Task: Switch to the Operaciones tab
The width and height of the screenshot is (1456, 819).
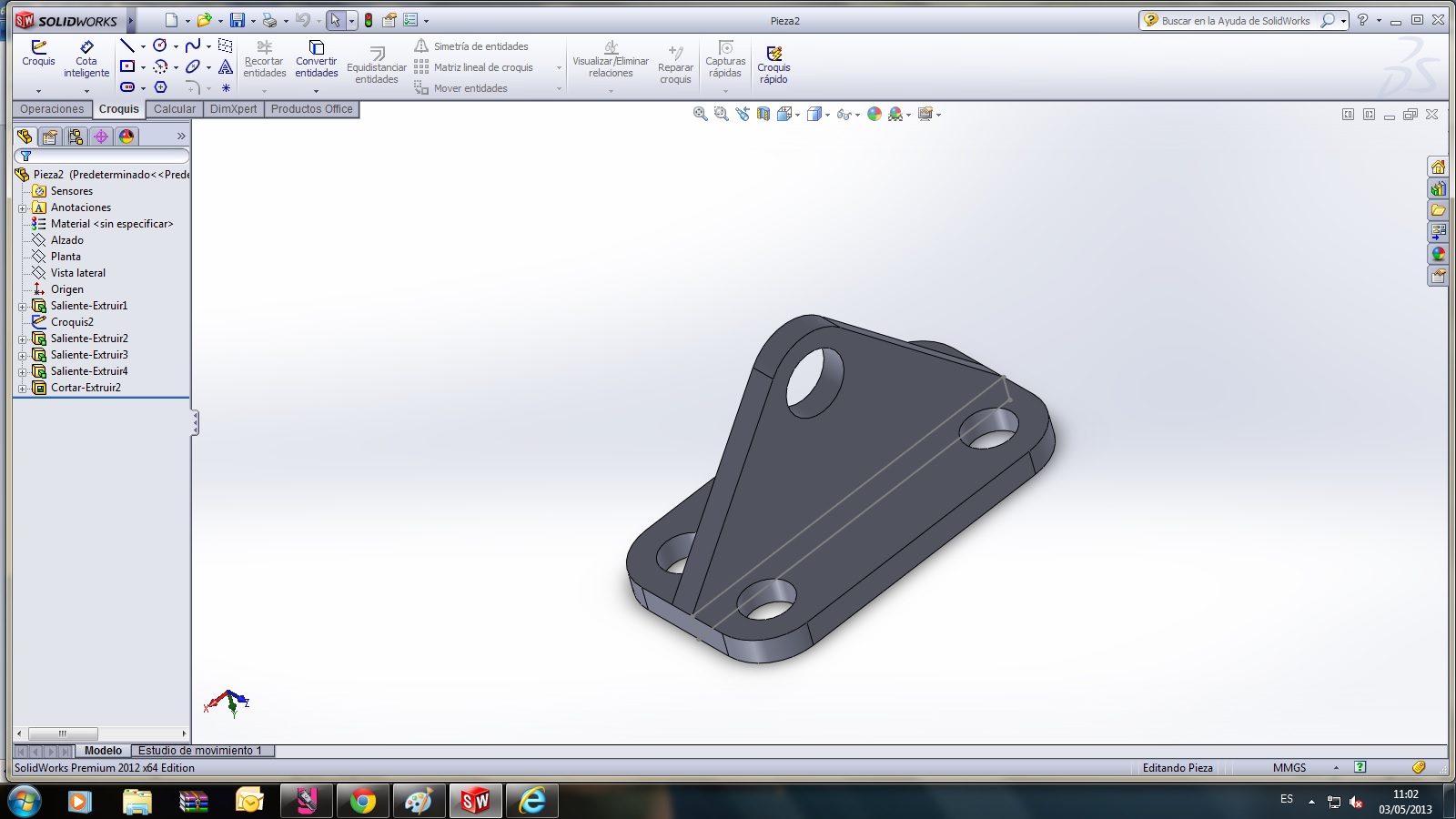Action: (52, 109)
